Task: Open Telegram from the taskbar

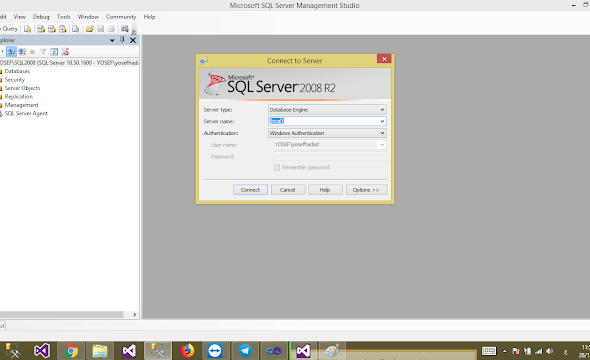Action: [x=245, y=351]
